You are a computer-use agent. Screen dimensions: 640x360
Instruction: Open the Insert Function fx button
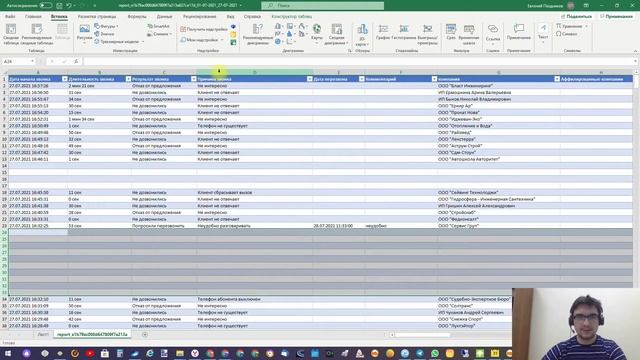(76, 61)
